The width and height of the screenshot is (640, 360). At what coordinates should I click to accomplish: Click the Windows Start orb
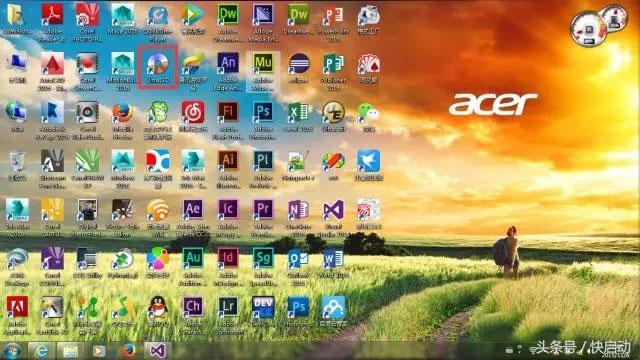click(x=12, y=351)
